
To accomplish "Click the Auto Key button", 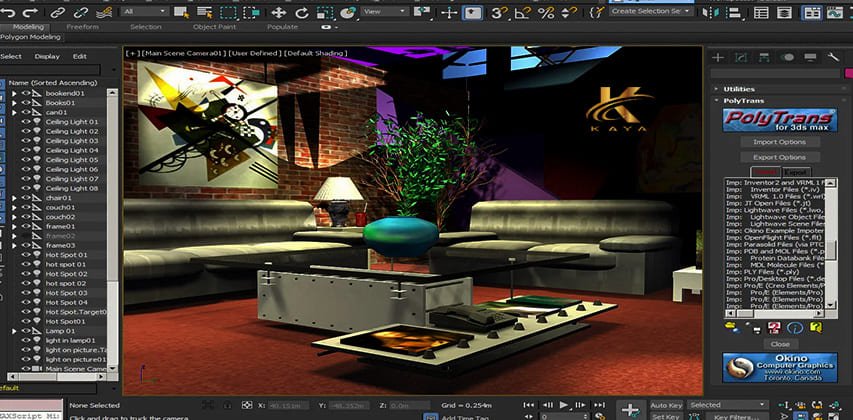I will coord(666,405).
